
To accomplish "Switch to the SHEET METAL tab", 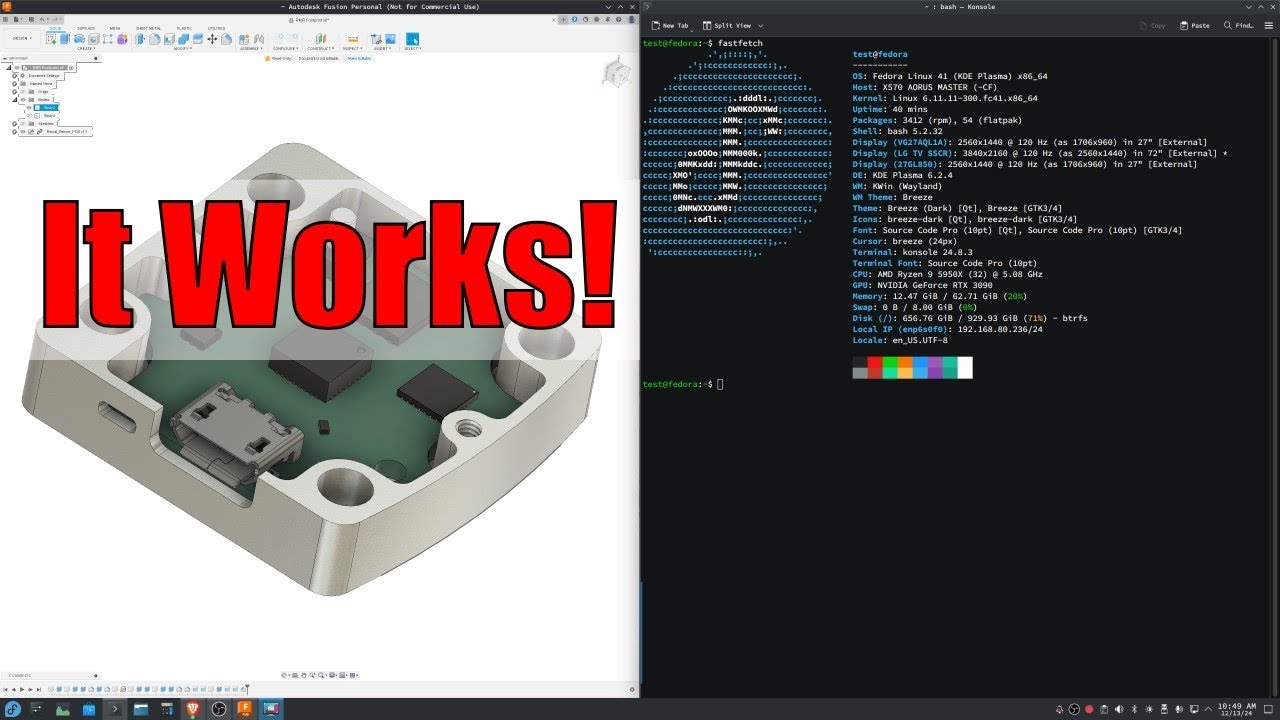I will [148, 28].
